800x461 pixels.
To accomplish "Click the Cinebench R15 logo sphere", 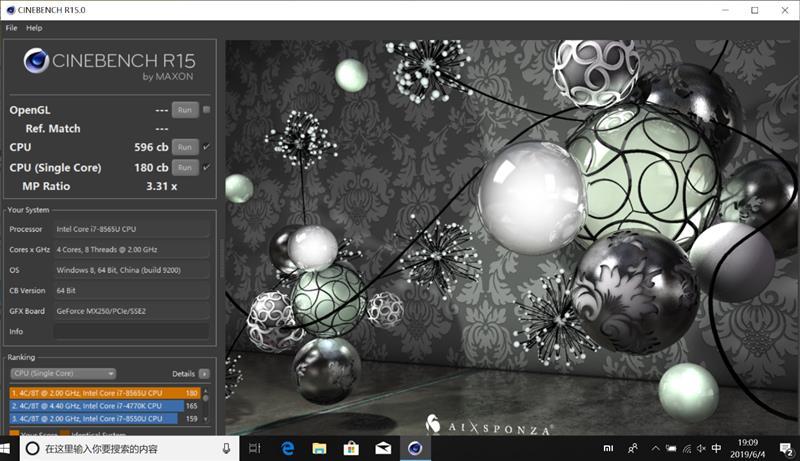I will [x=36, y=61].
